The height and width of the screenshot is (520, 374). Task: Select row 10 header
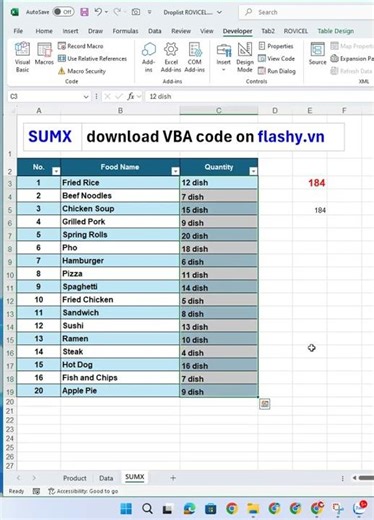pos(10,275)
